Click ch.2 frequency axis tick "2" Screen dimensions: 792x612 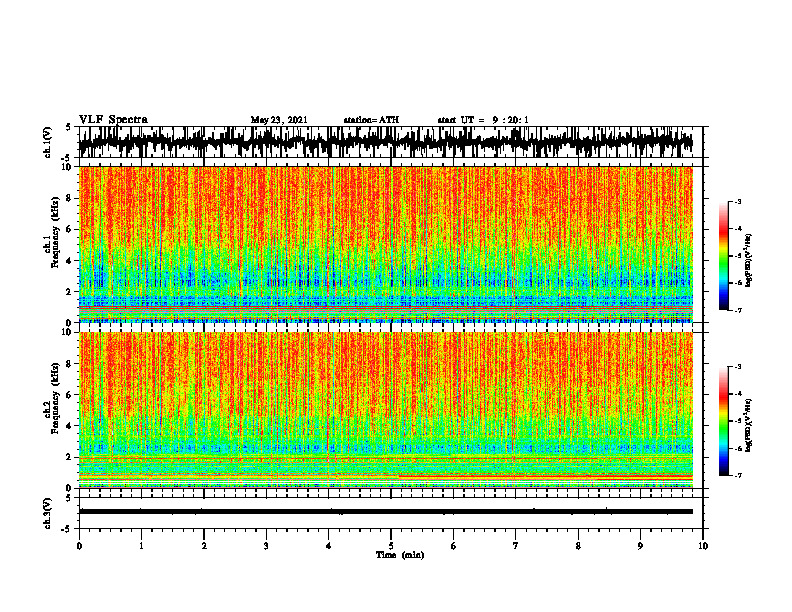point(70,457)
